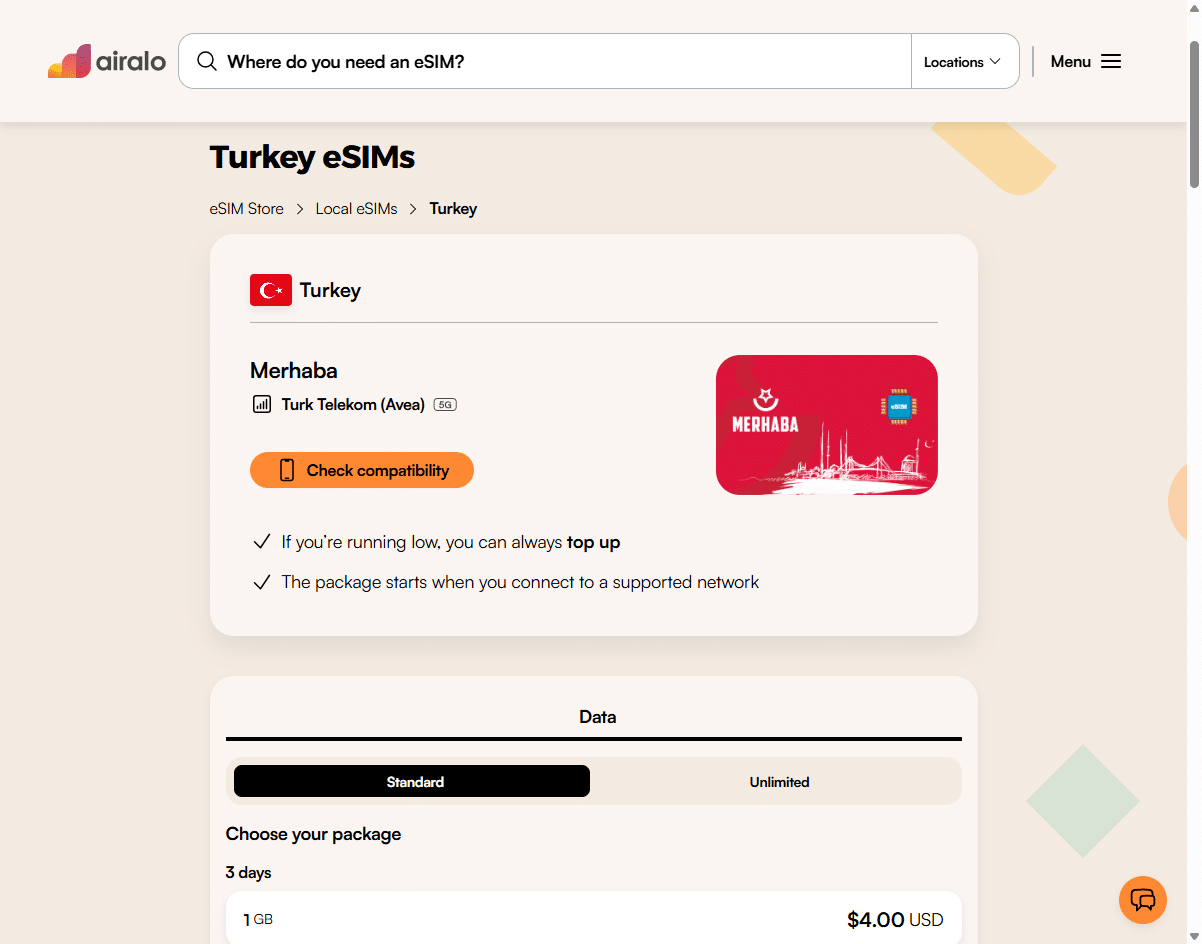The height and width of the screenshot is (944, 1202).
Task: Select the Turkey breadcrumb entry
Action: click(452, 208)
